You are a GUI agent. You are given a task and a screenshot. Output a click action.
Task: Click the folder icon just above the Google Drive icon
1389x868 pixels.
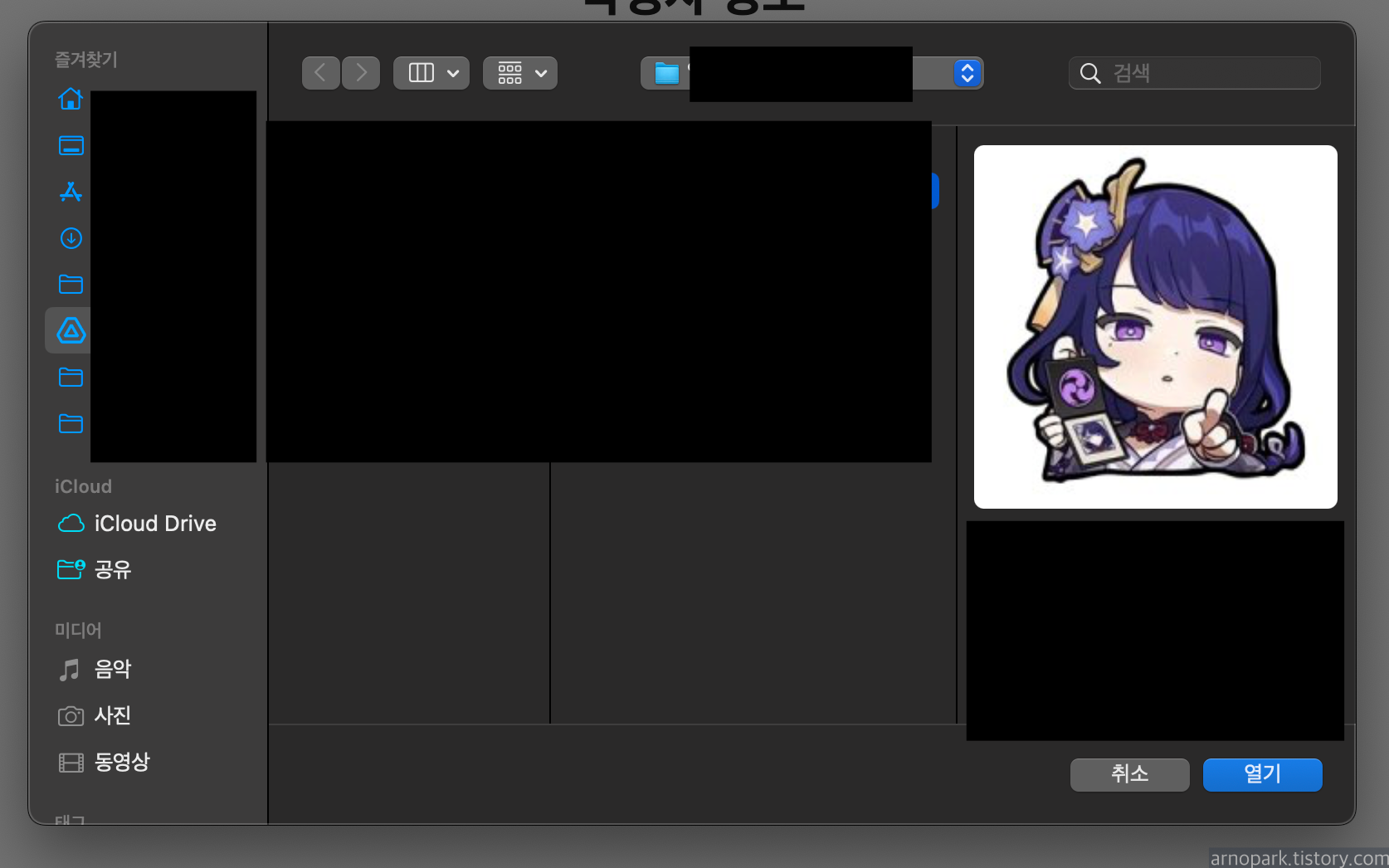coord(71,285)
